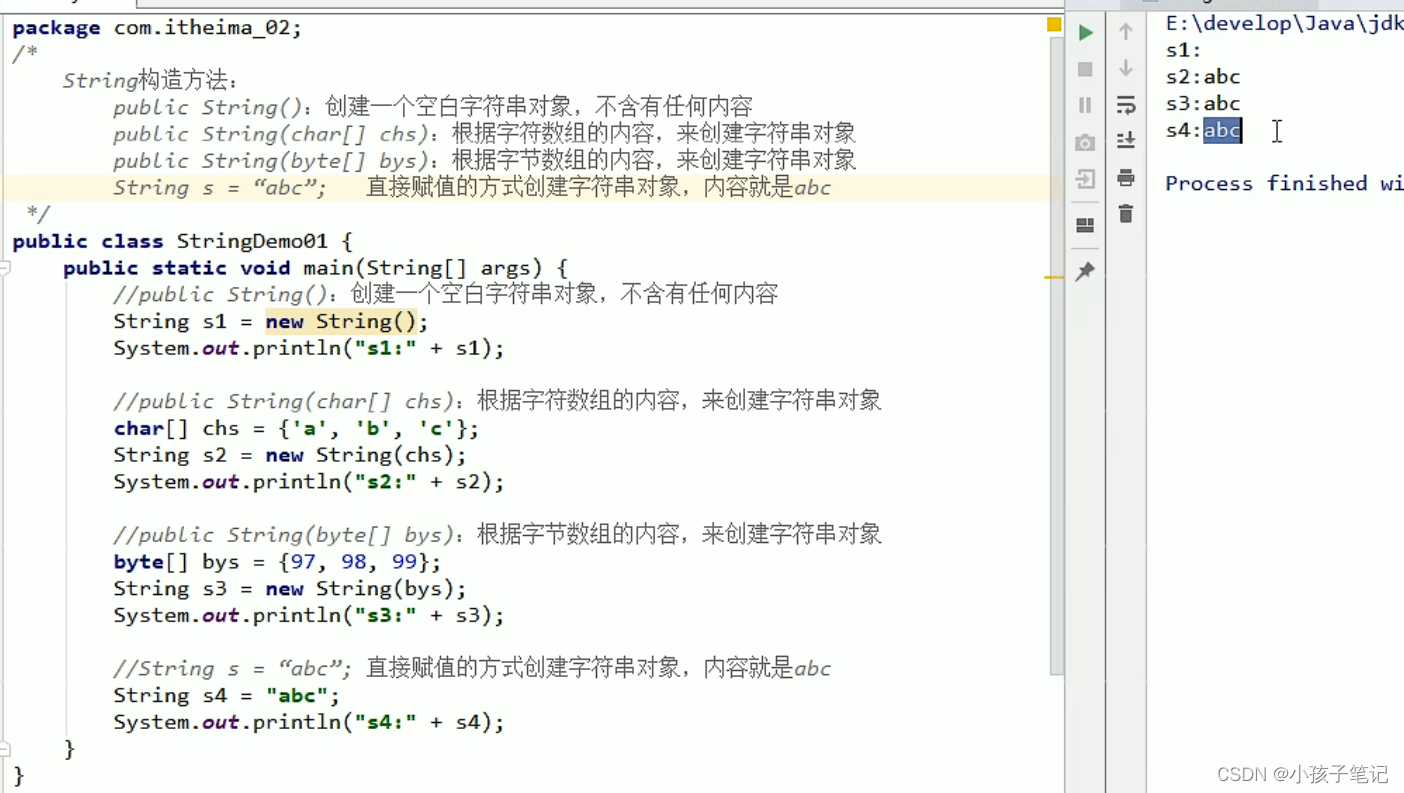Toggle soft-wrap for console output
This screenshot has height=793, width=1404.
coord(1126,105)
